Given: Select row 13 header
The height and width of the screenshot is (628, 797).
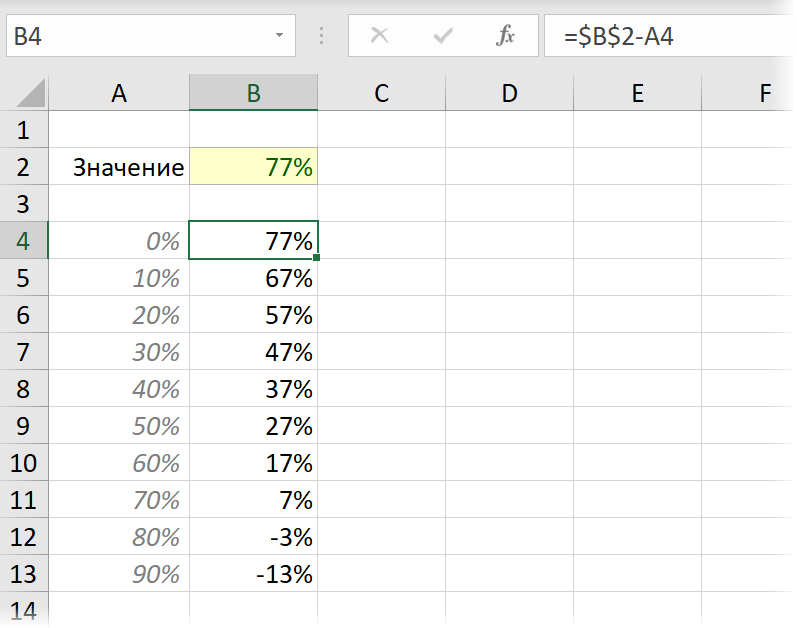Looking at the screenshot, I should 24,574.
